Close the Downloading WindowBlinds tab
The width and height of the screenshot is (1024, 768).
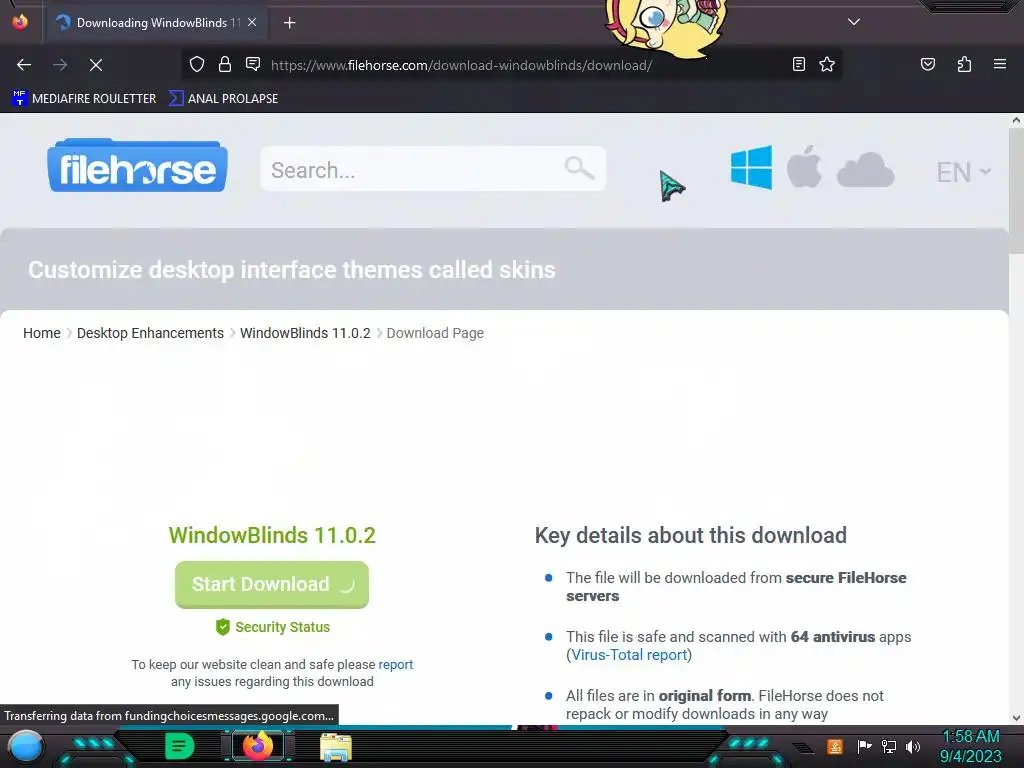252,22
